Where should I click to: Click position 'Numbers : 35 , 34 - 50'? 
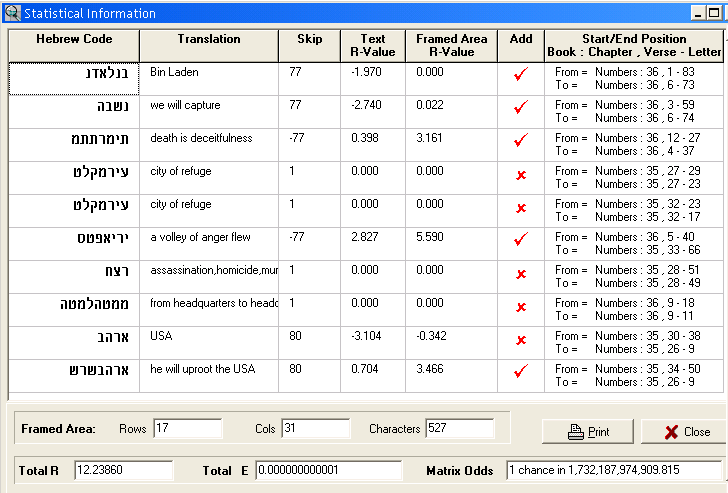pyautogui.click(x=648, y=369)
